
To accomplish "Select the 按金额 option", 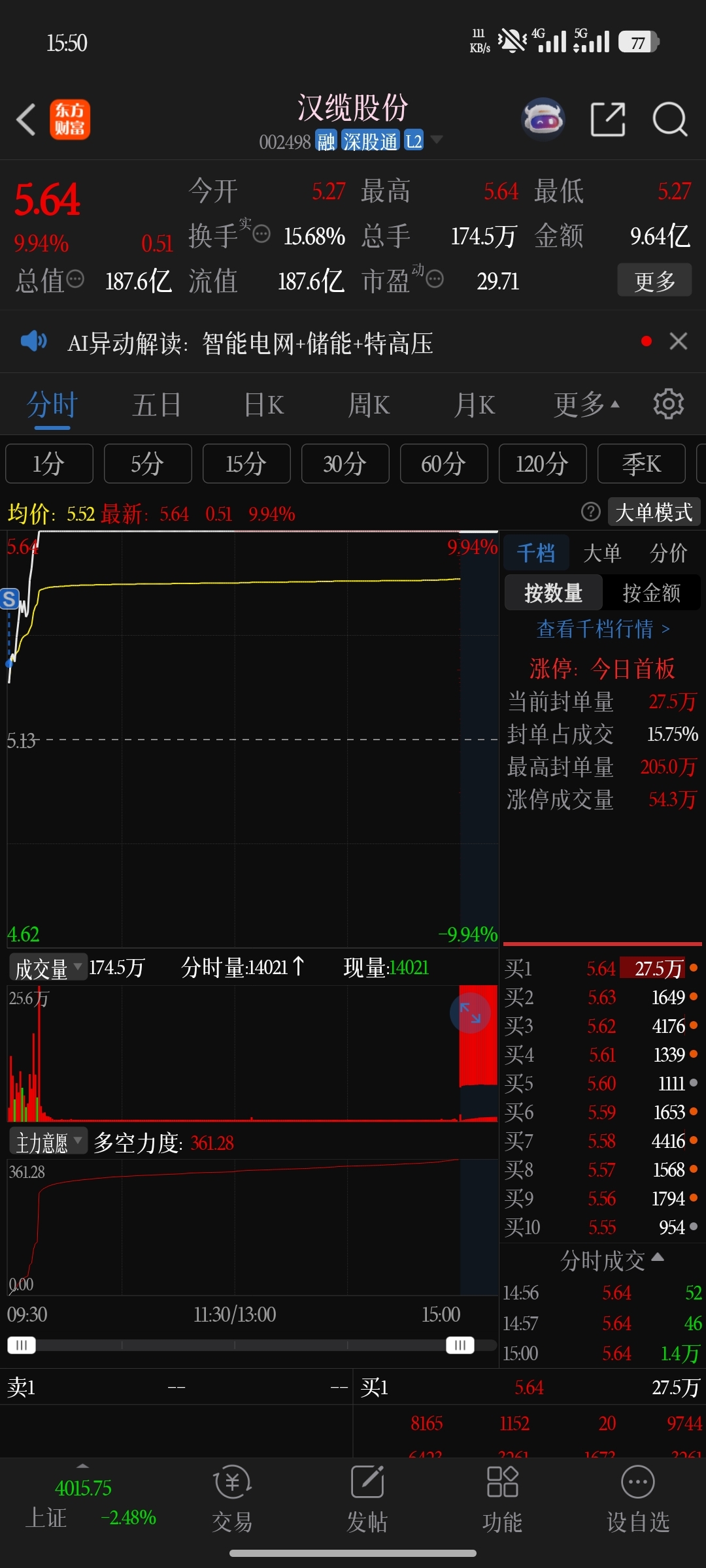I will (651, 593).
